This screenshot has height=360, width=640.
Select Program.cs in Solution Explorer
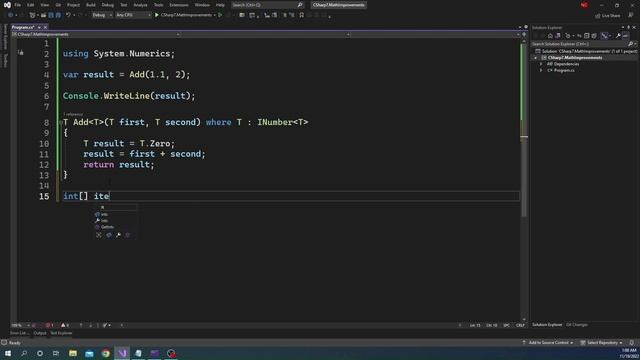tap(564, 71)
